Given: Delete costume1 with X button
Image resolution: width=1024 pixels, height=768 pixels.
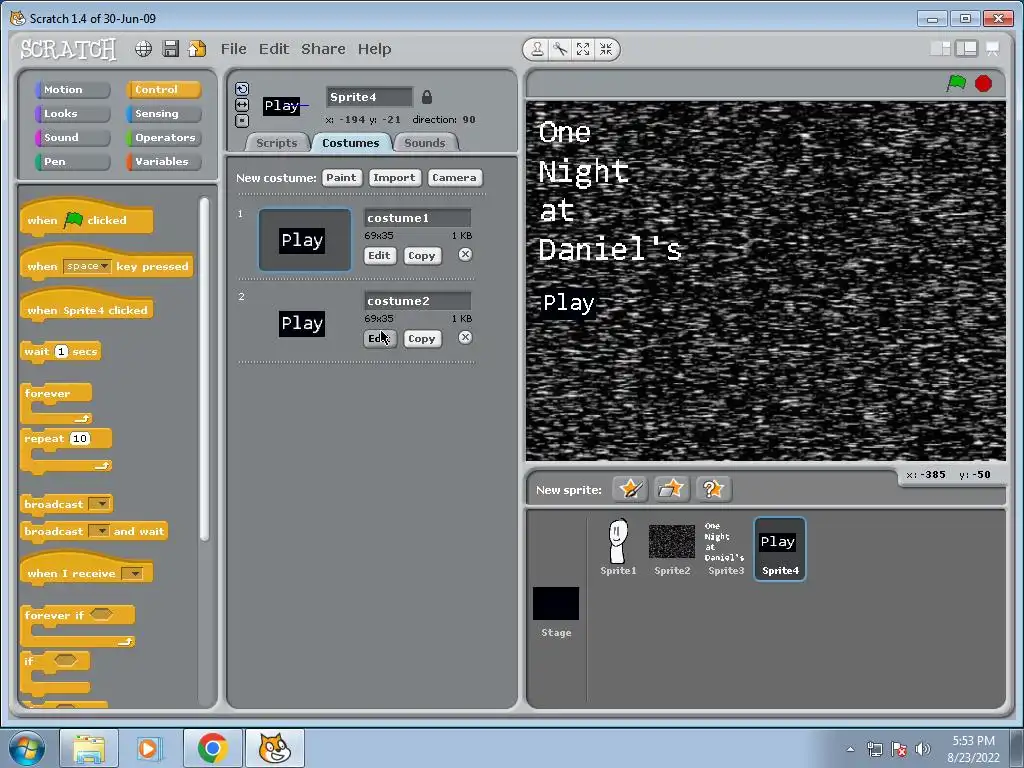Looking at the screenshot, I should (x=465, y=255).
